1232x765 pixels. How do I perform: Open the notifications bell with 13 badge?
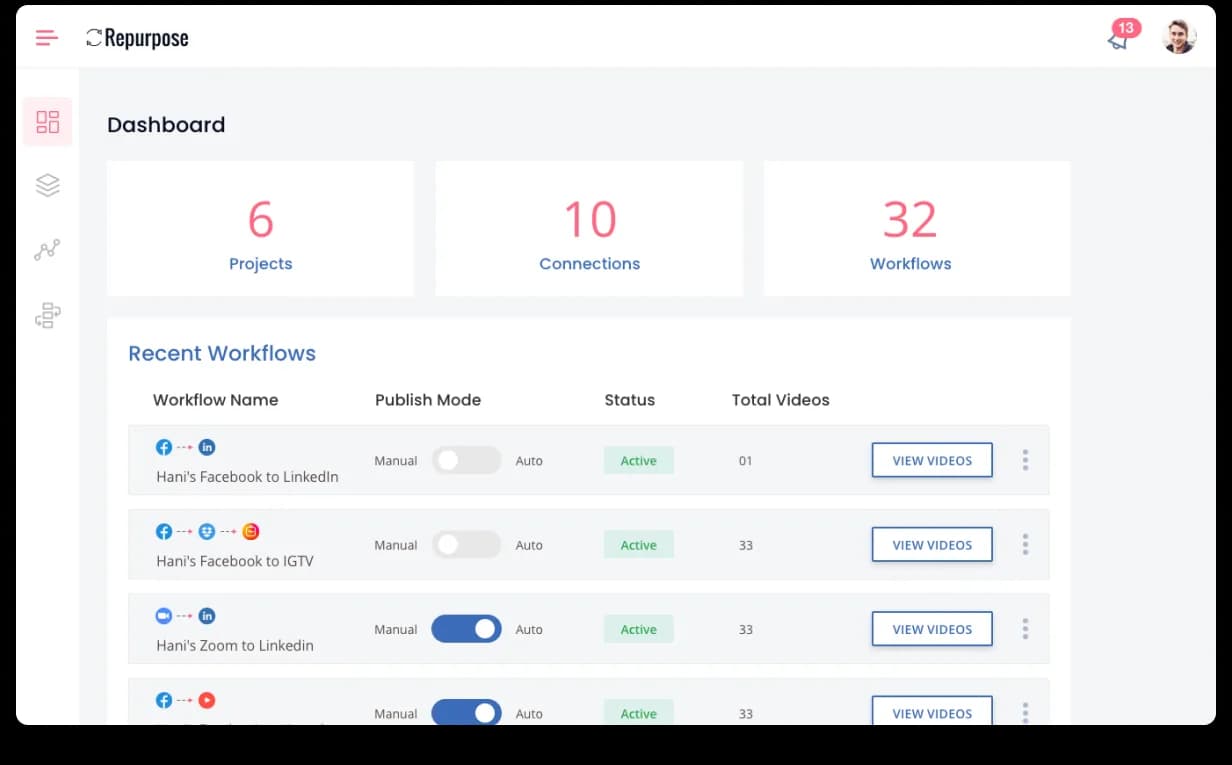tap(1122, 36)
